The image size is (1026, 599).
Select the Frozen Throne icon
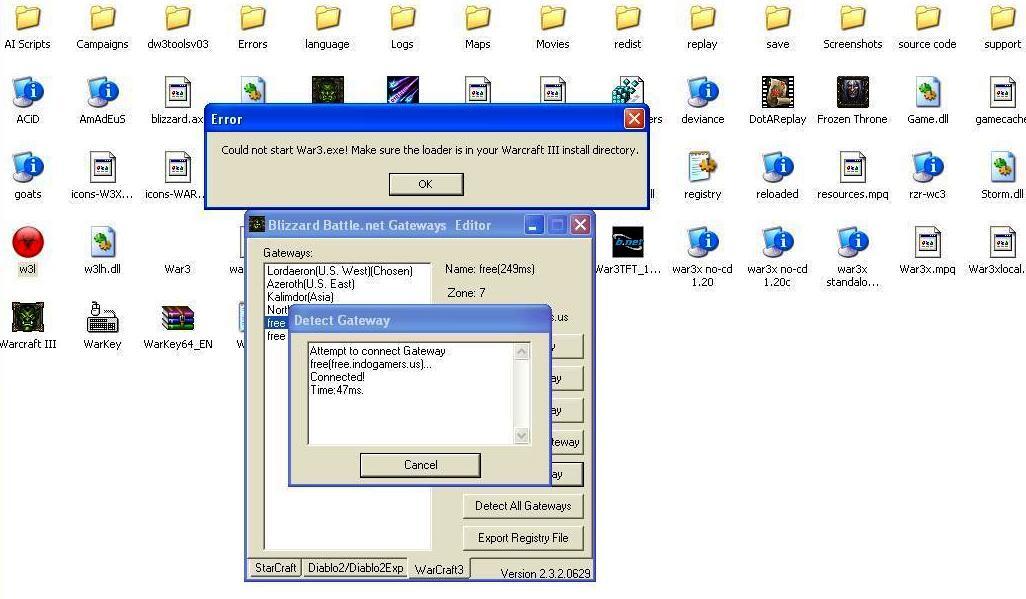point(853,92)
